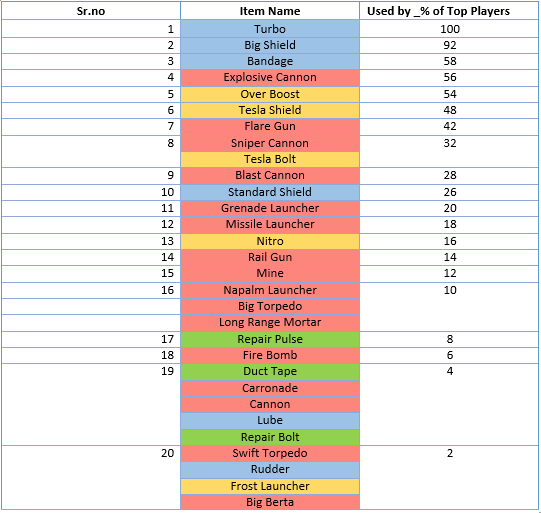Click the Duct Tape cell
Viewport: 541px width, 513px height.
tap(270, 372)
